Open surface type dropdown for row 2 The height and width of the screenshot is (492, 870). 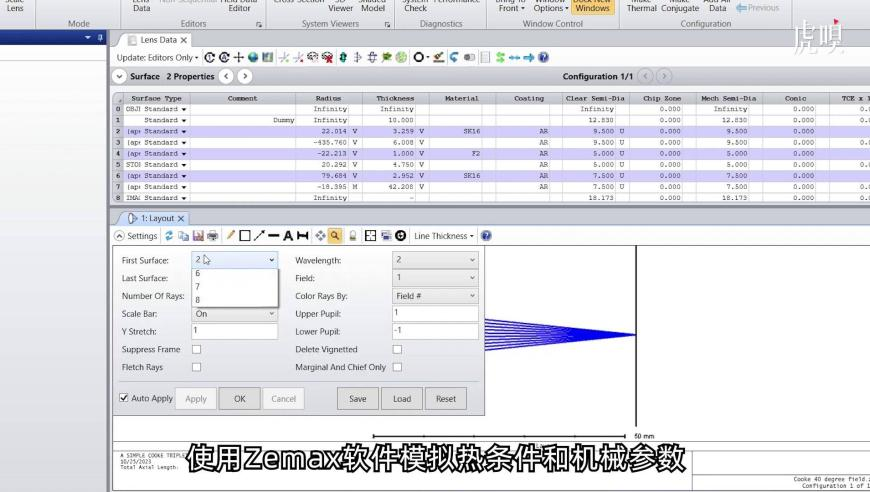tap(184, 131)
